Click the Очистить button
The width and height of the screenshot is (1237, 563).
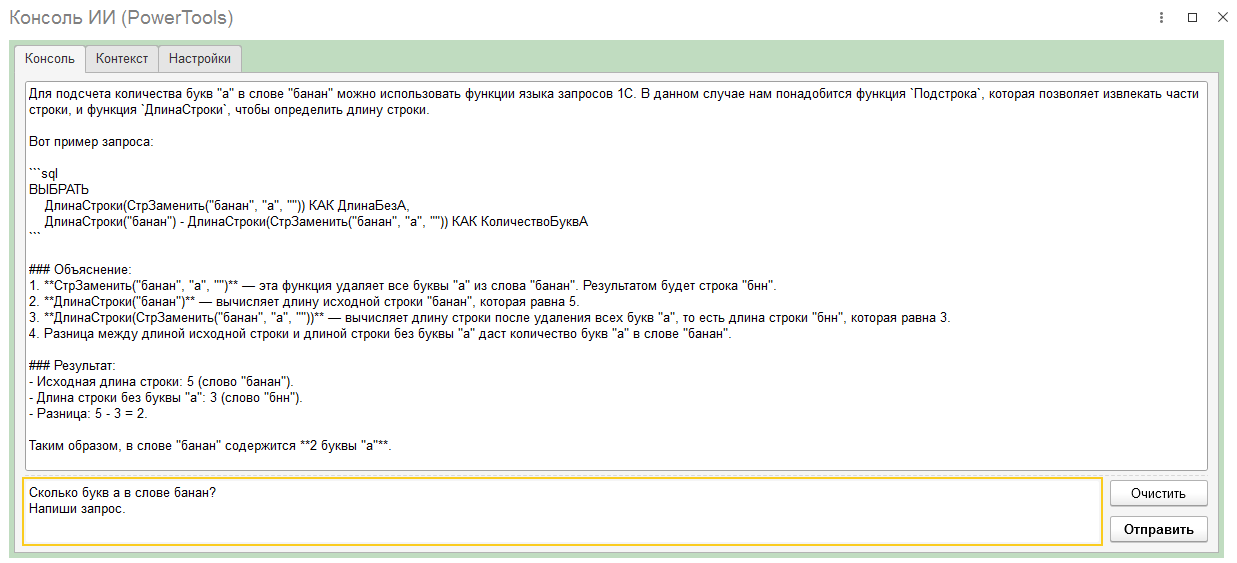point(1158,493)
